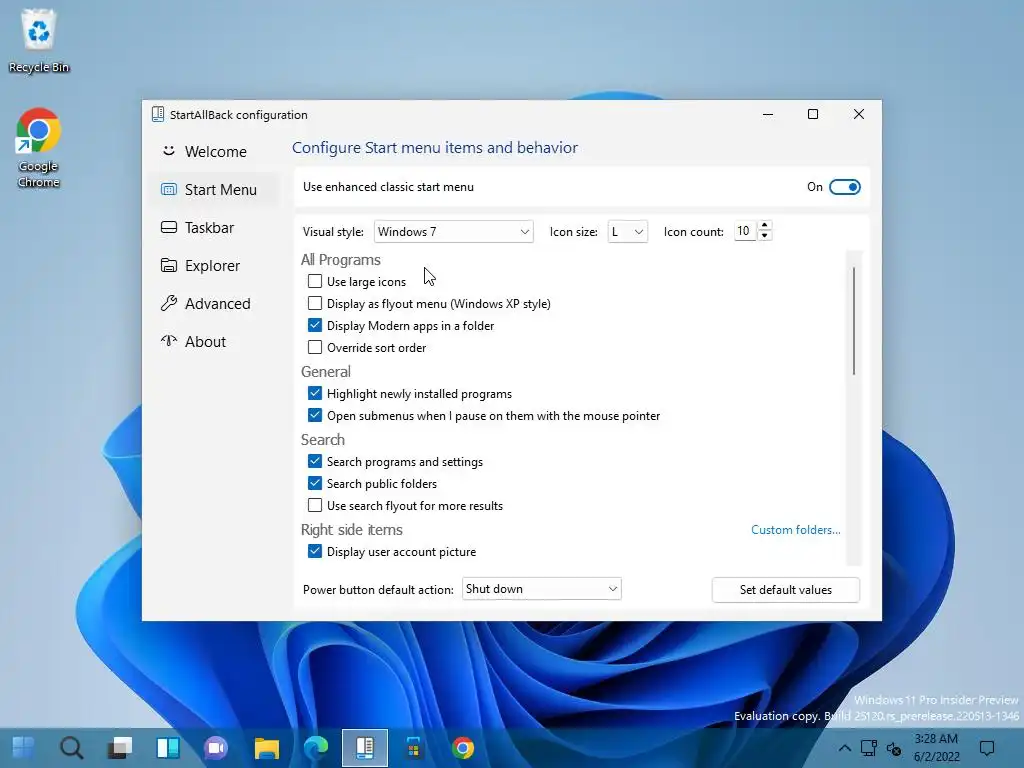Uncheck Display Modern apps in a folder
The image size is (1024, 768).
click(x=315, y=325)
